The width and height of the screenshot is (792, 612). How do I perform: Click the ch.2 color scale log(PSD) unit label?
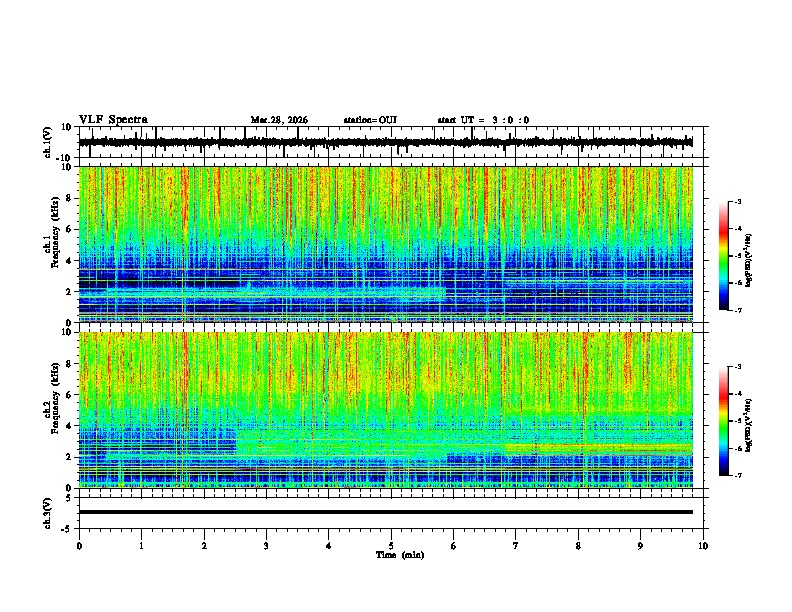[x=749, y=424]
